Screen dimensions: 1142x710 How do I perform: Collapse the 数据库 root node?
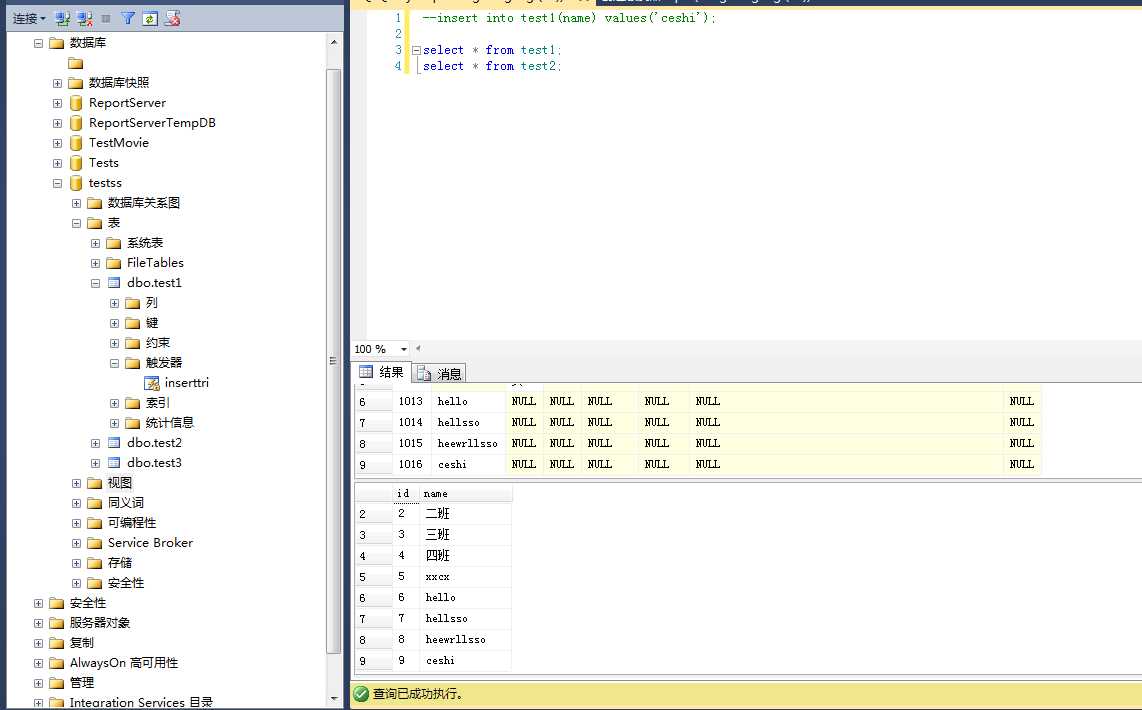[39, 43]
